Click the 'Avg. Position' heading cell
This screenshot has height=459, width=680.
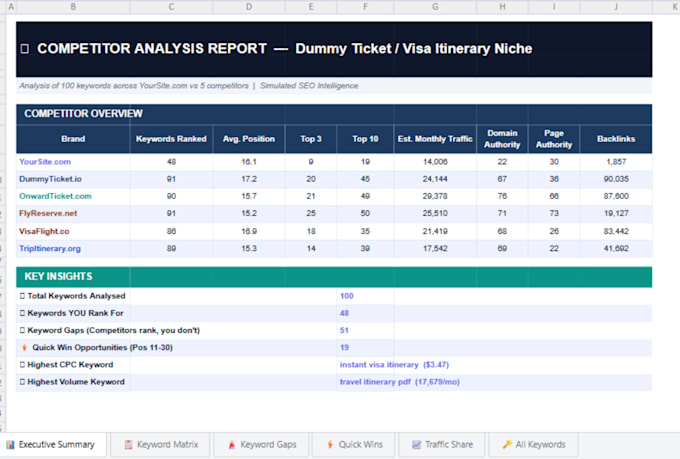249,139
